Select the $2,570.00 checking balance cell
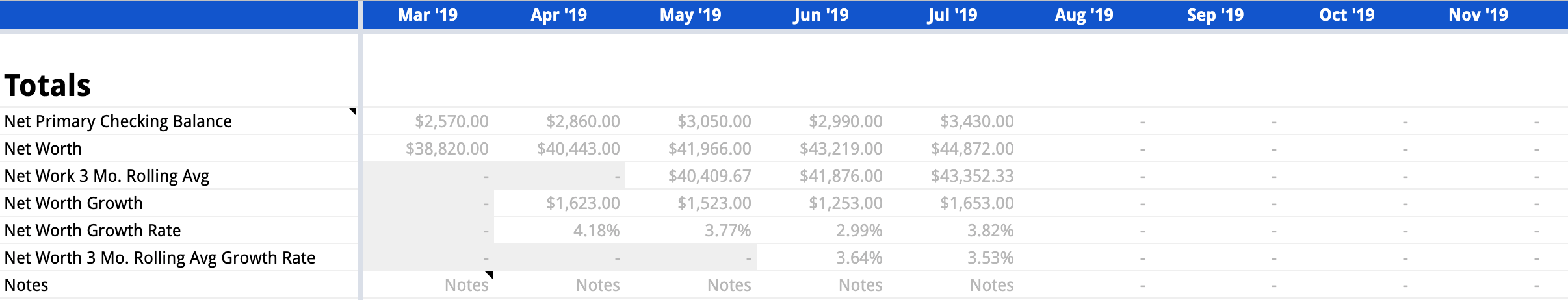The height and width of the screenshot is (300, 1568). [451, 121]
